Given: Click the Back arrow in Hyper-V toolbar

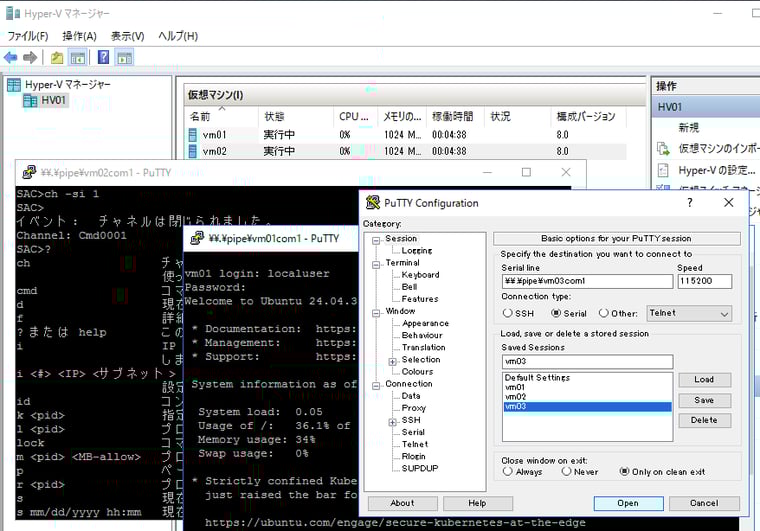Looking at the screenshot, I should point(10,58).
